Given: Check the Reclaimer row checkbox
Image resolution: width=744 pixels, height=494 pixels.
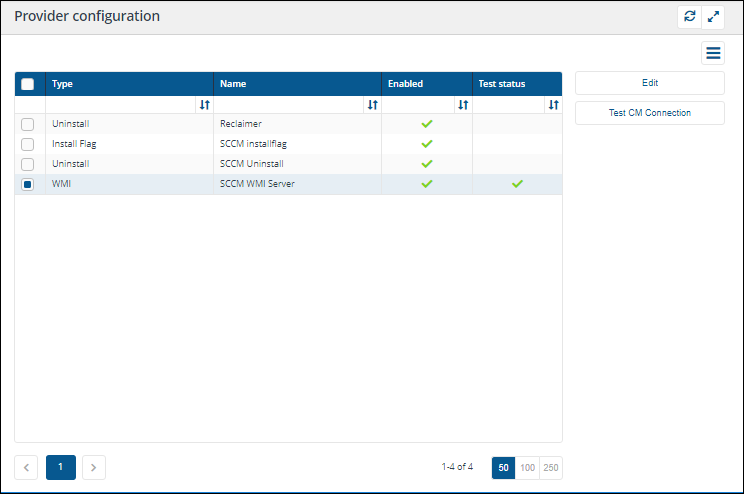Looking at the screenshot, I should pos(28,124).
